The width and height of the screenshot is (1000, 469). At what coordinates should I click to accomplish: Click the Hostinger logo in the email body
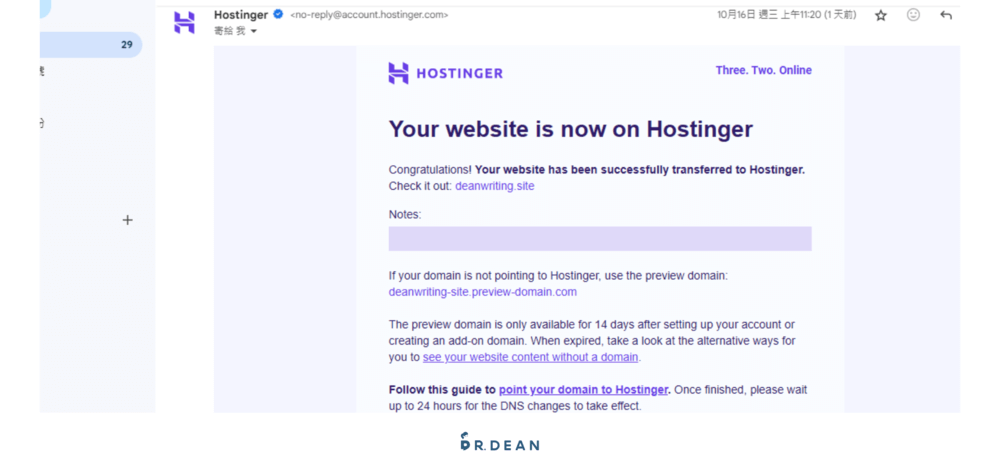(446, 73)
